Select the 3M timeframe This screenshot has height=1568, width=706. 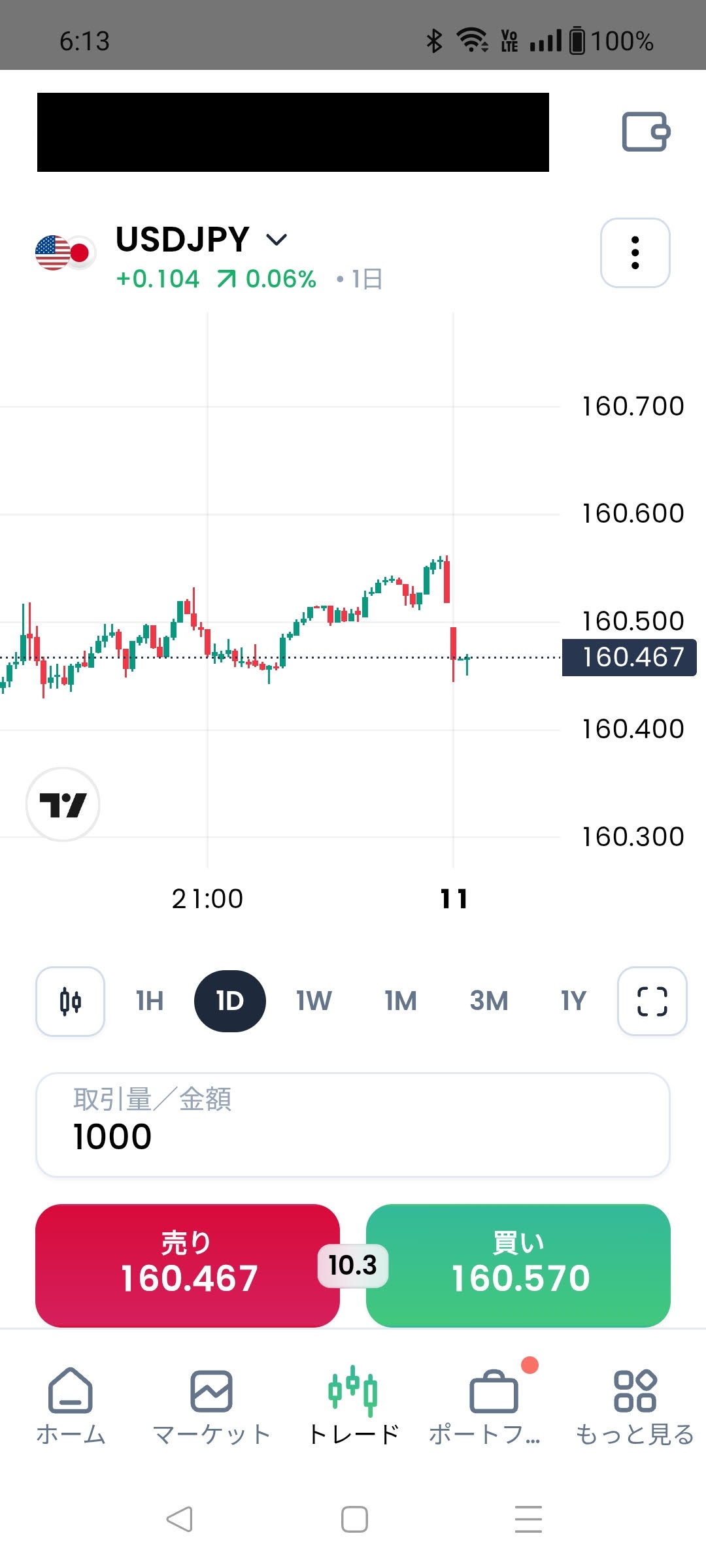click(489, 1001)
